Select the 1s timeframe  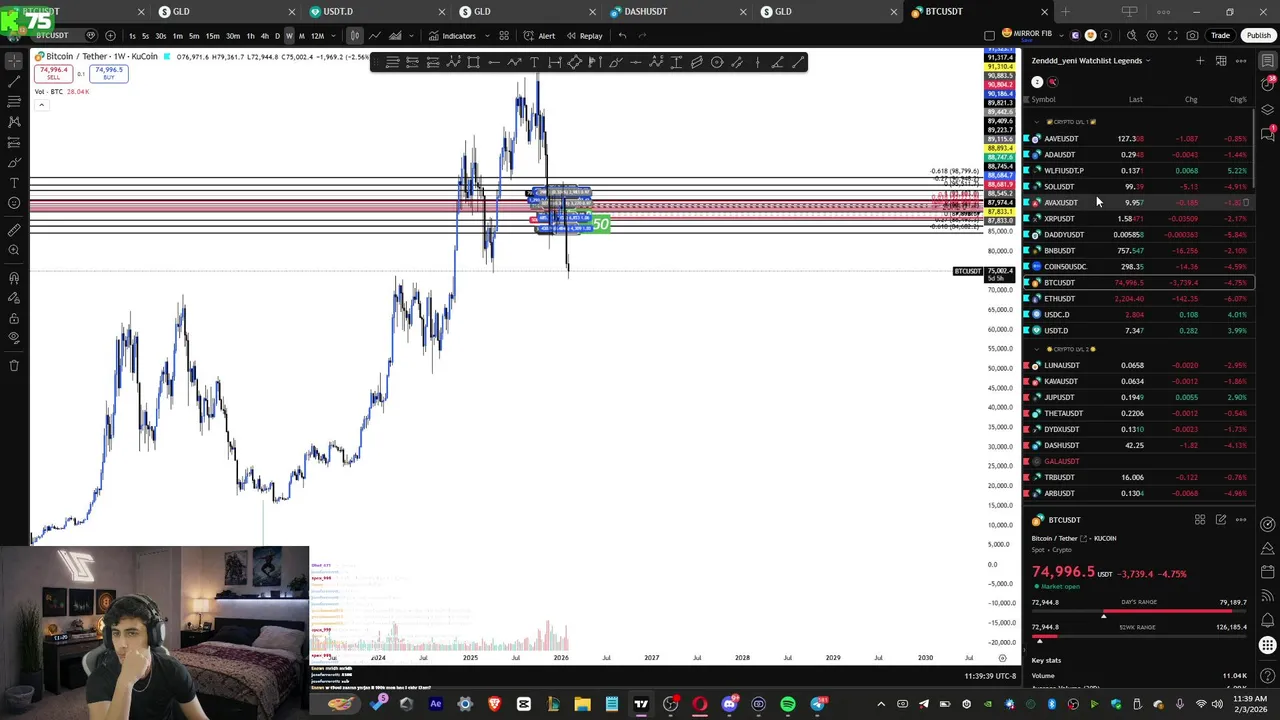tap(132, 36)
